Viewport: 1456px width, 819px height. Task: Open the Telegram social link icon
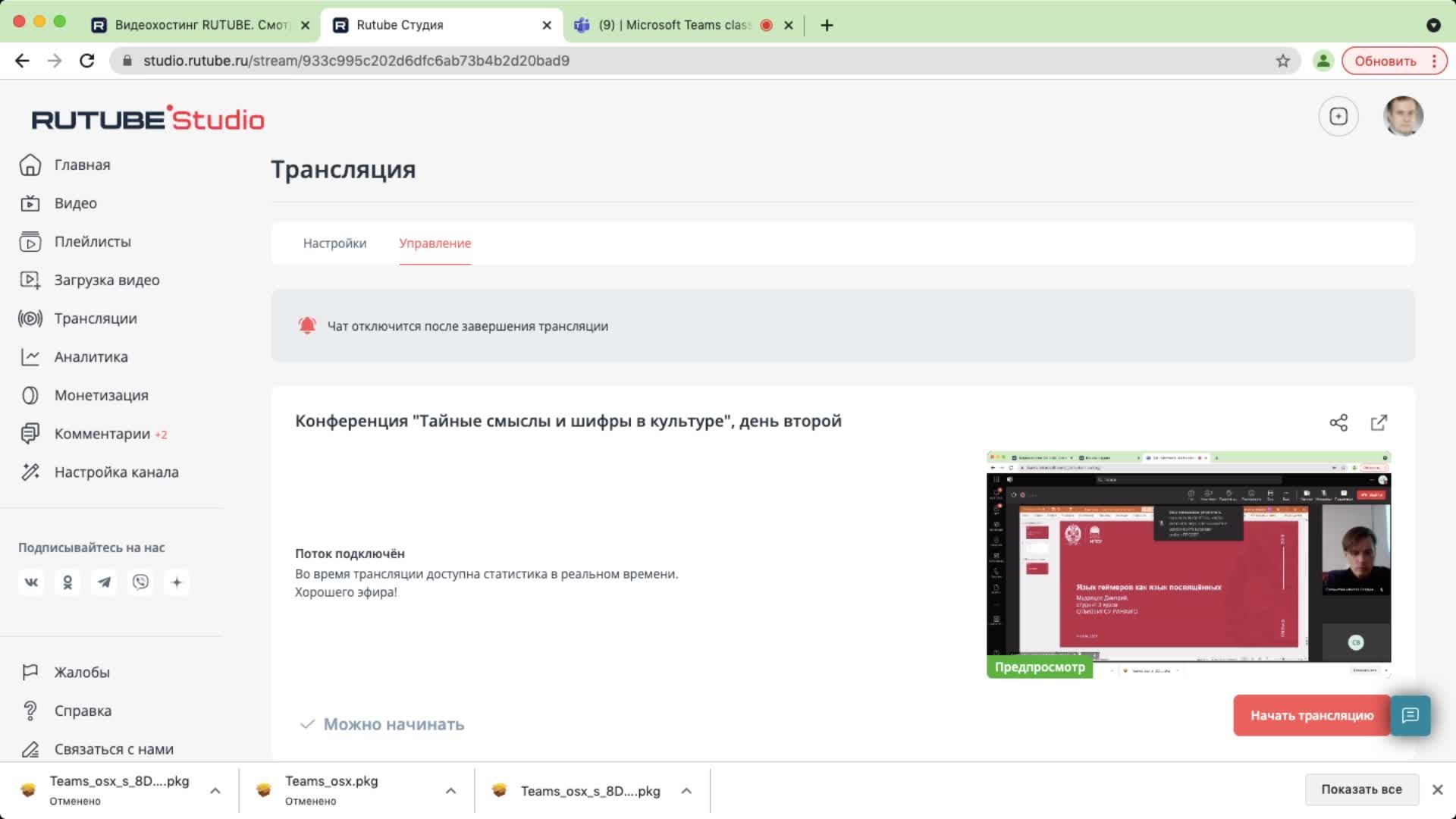point(104,582)
